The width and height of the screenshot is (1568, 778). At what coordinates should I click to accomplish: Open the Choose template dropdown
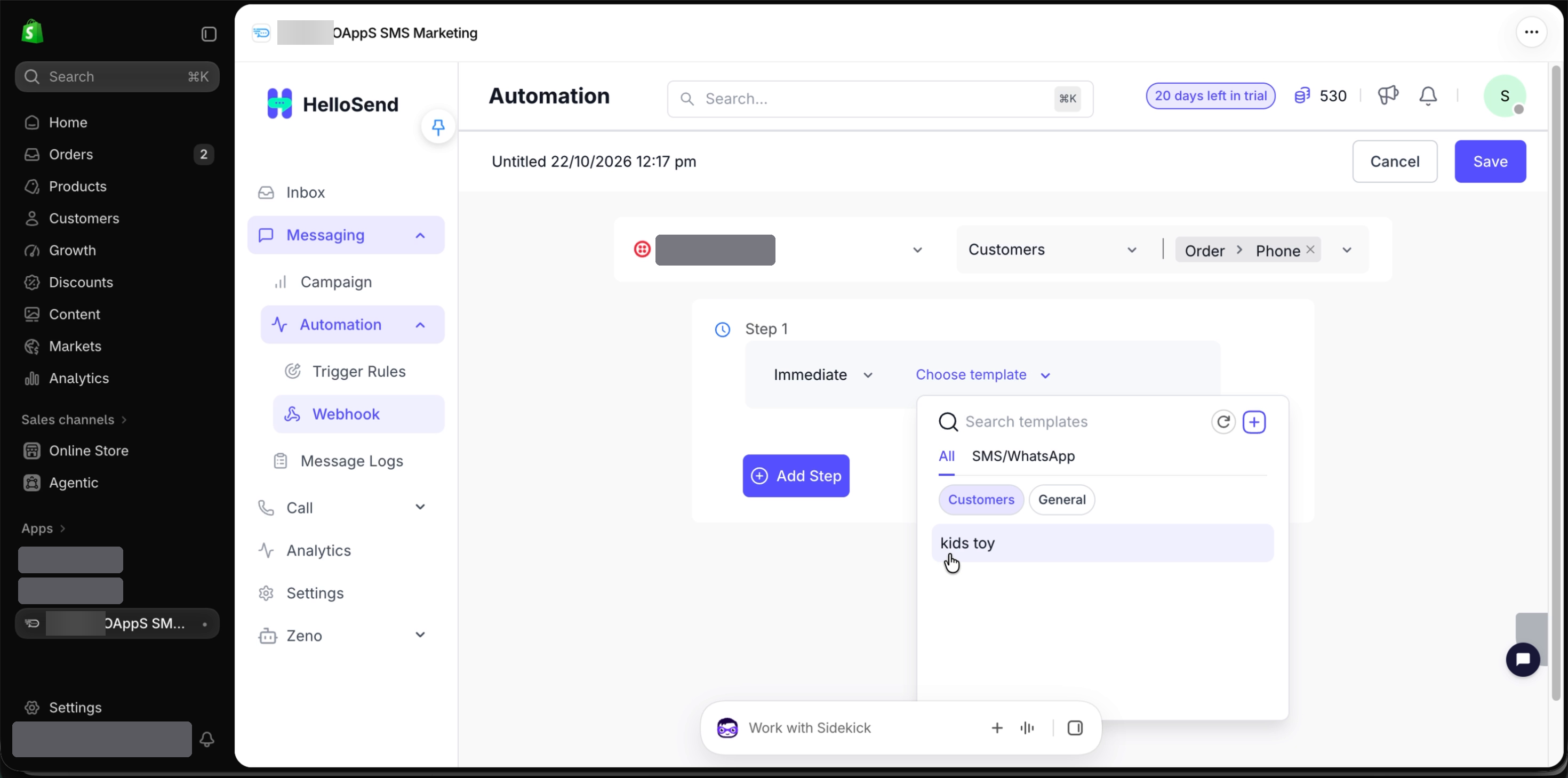tap(983, 374)
